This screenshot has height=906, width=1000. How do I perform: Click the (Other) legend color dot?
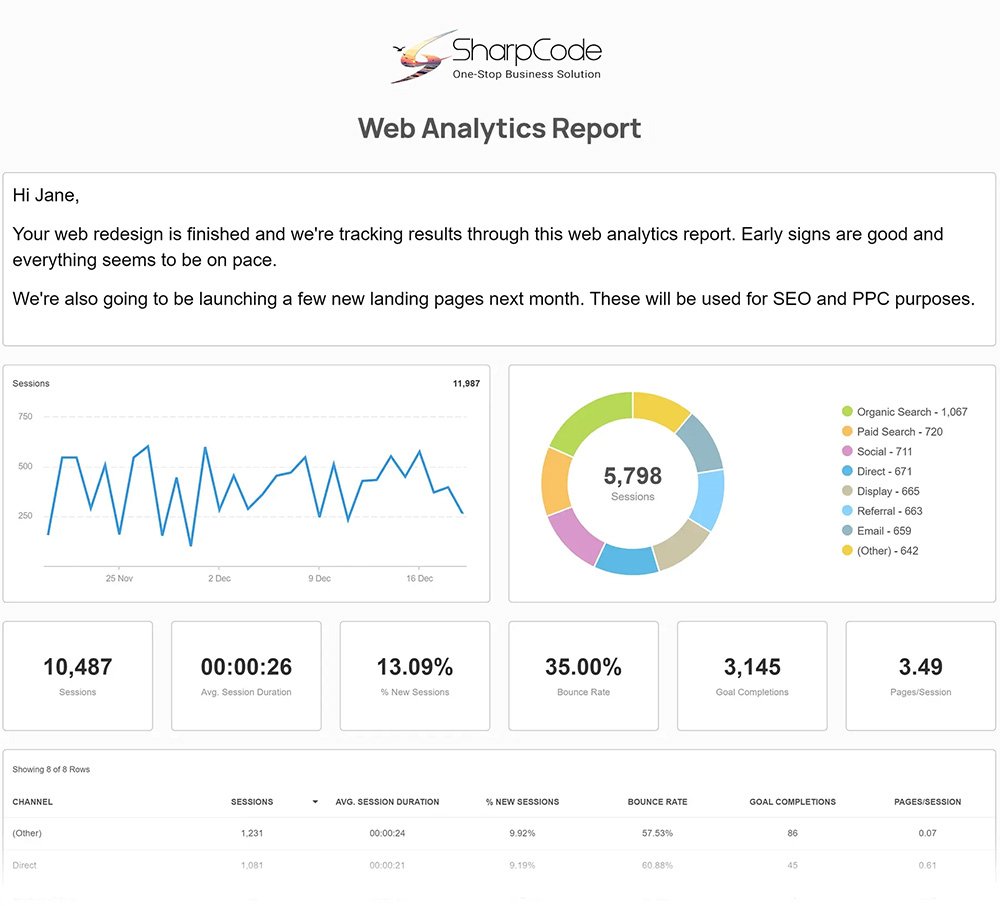[x=847, y=551]
